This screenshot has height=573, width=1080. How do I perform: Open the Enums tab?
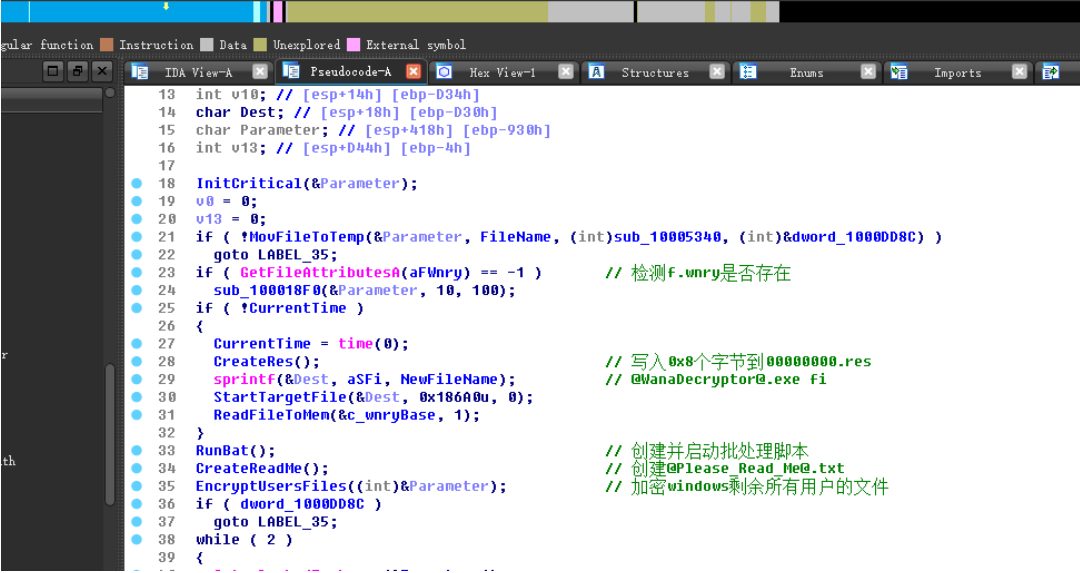point(806,72)
